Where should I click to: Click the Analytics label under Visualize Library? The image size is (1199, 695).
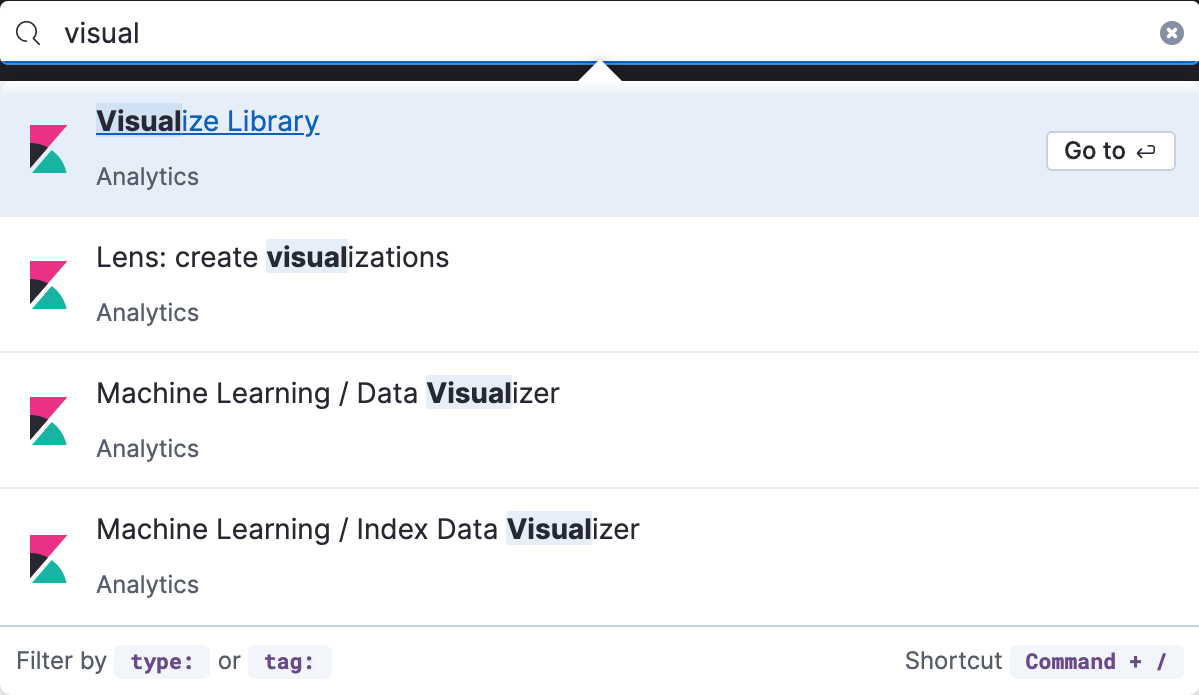pyautogui.click(x=147, y=176)
